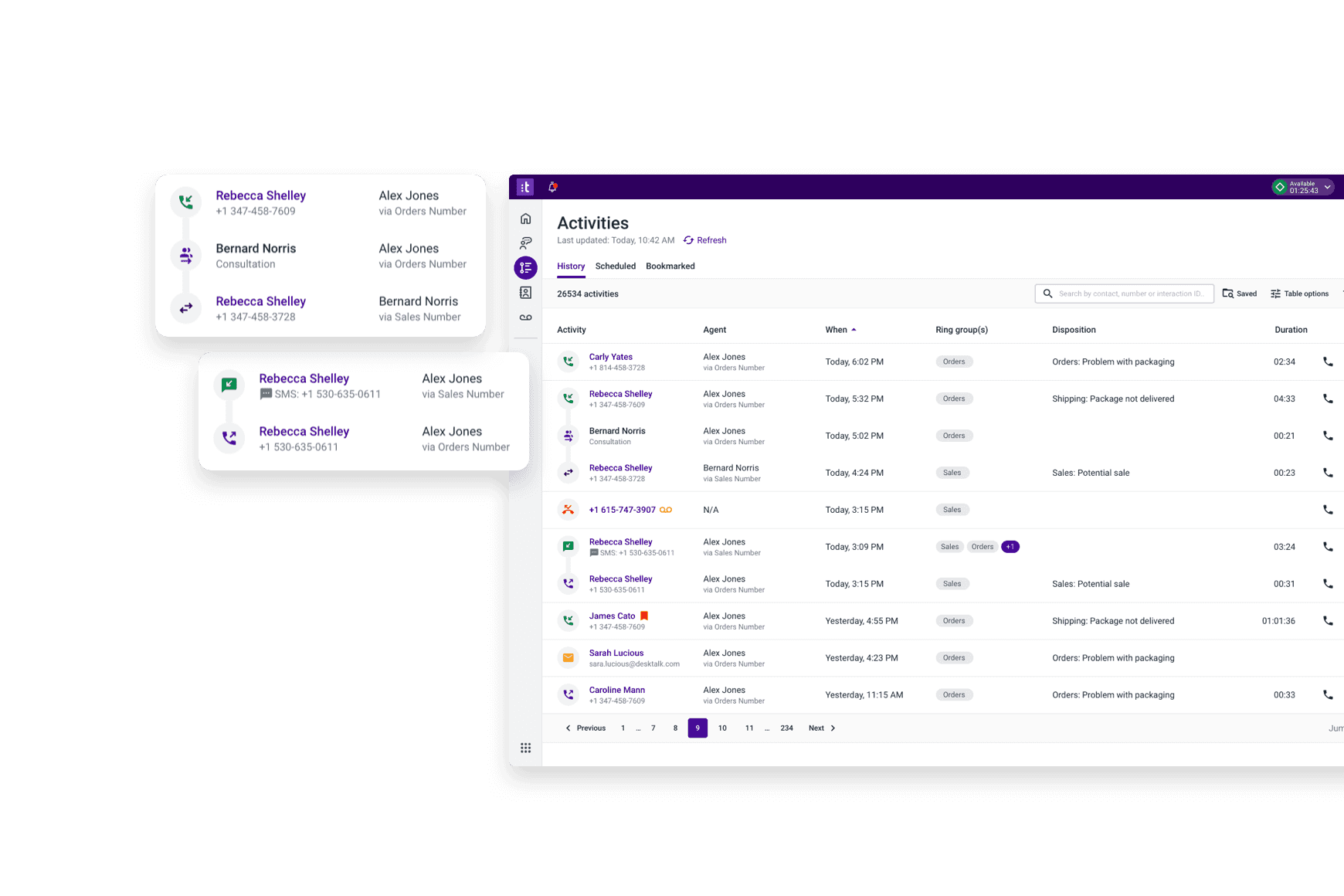Click the apps grid icon at bottom left
1344x896 pixels.
(x=525, y=748)
